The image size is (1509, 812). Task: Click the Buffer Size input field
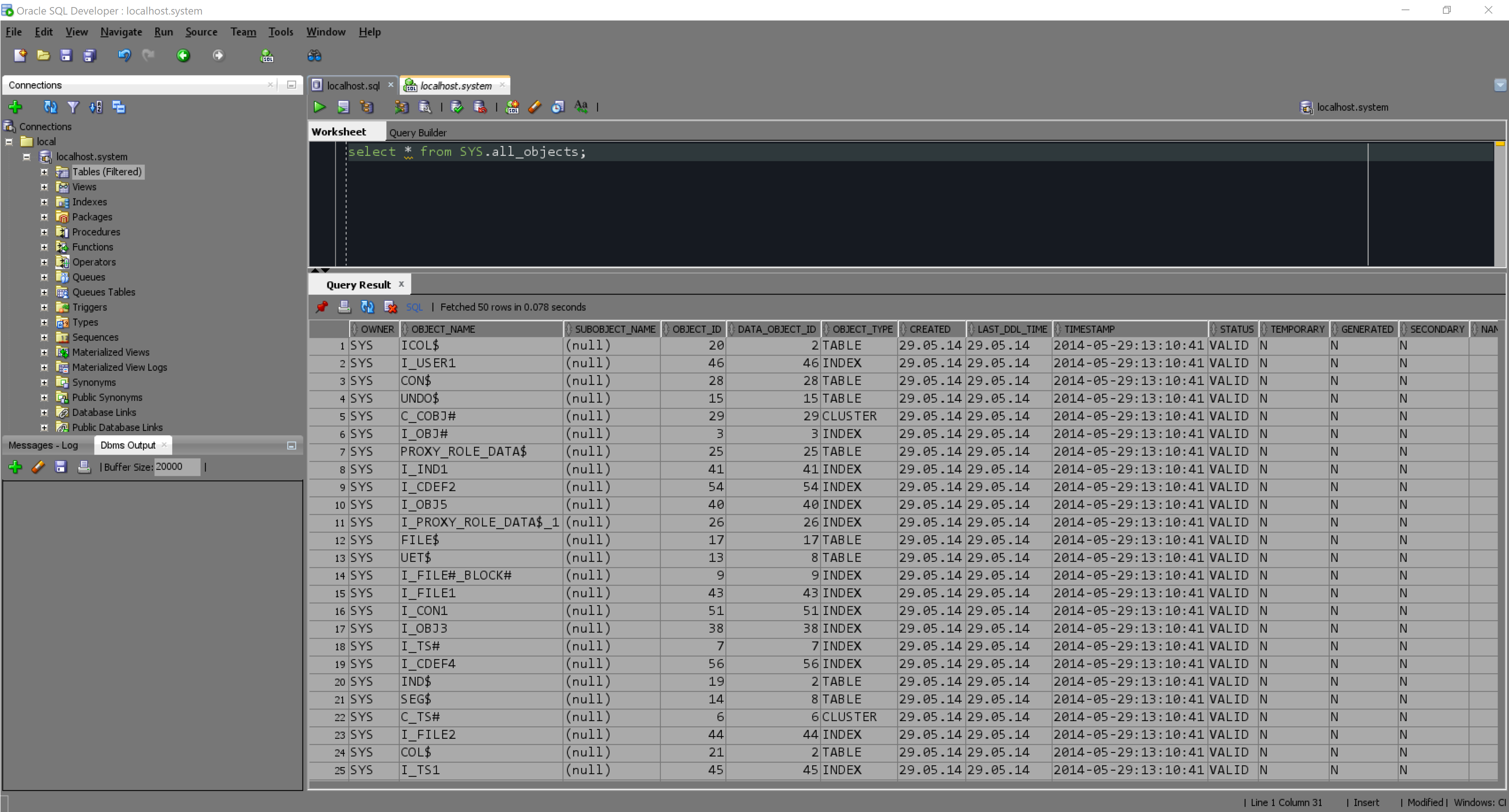pos(176,467)
